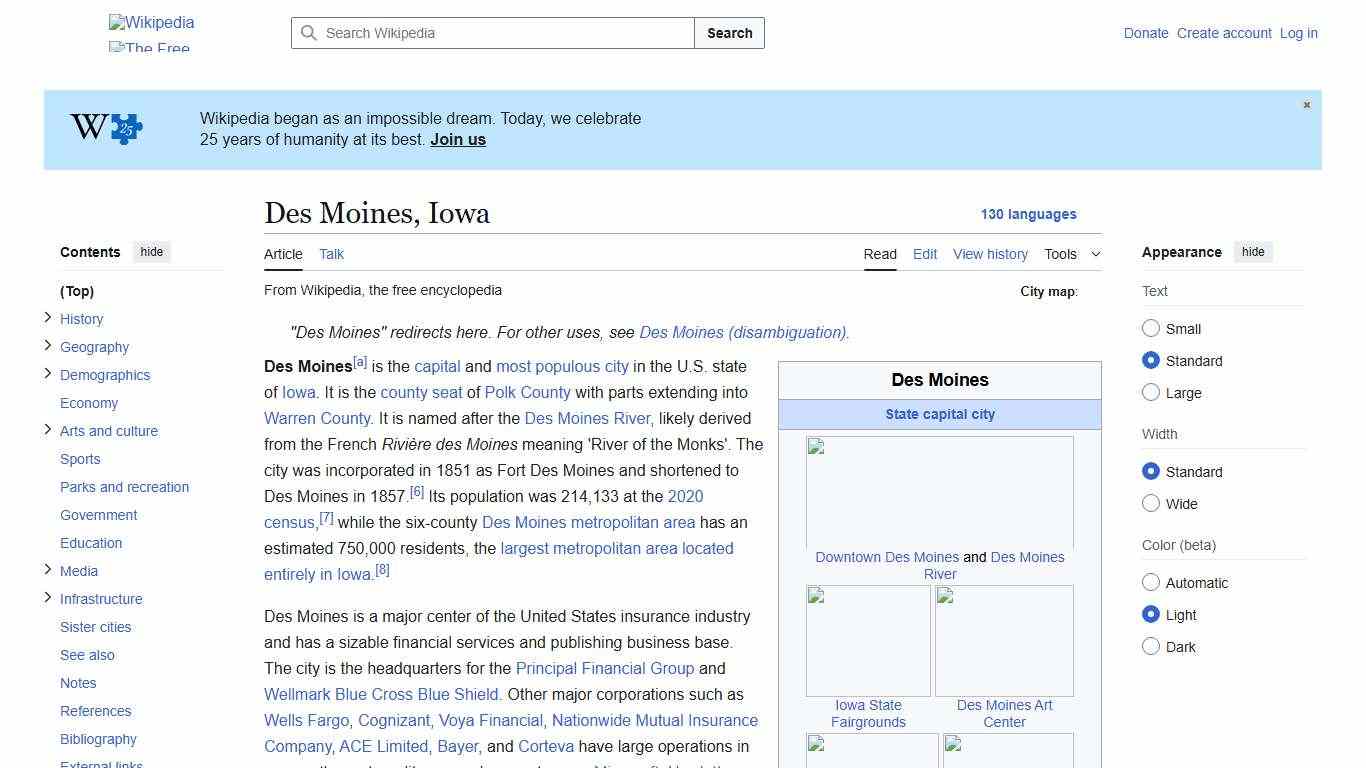Switch to the Talk tab
Image resolution: width=1366 pixels, height=768 pixels.
[331, 254]
